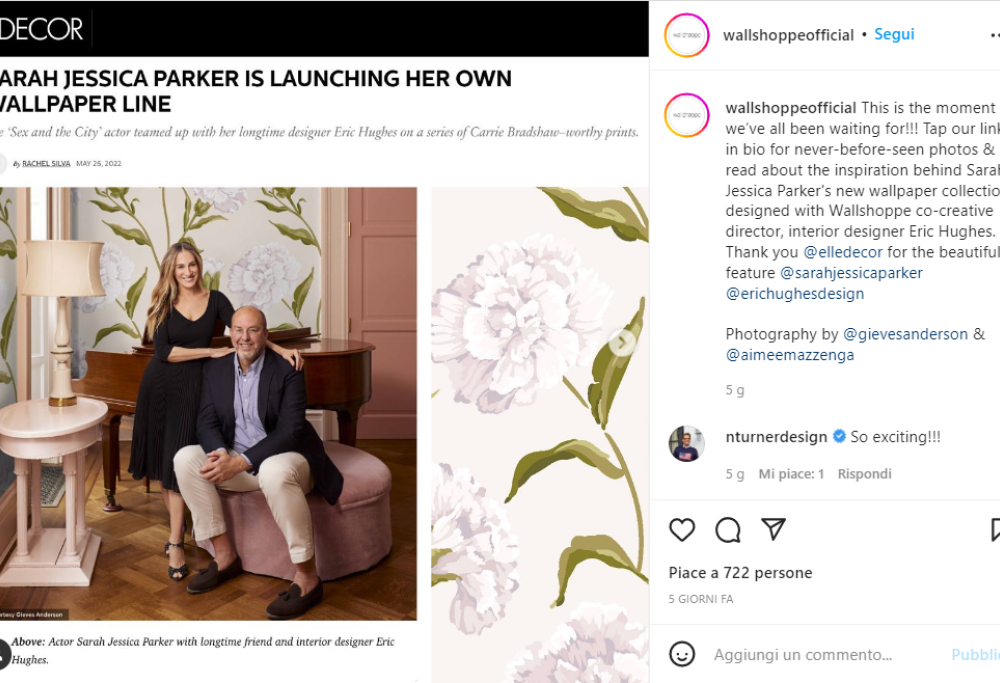Open @erichughesdesign mention link
This screenshot has height=683, width=1000.
[795, 294]
